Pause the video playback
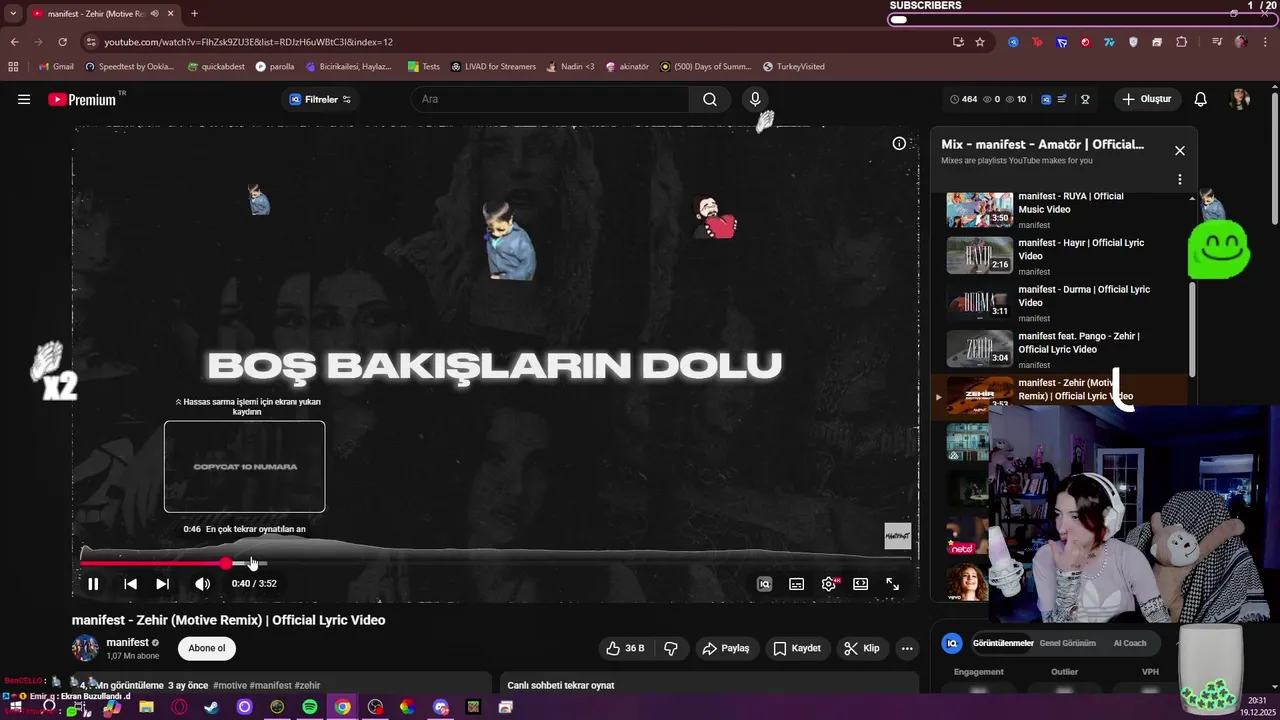1280x720 pixels. (x=93, y=584)
